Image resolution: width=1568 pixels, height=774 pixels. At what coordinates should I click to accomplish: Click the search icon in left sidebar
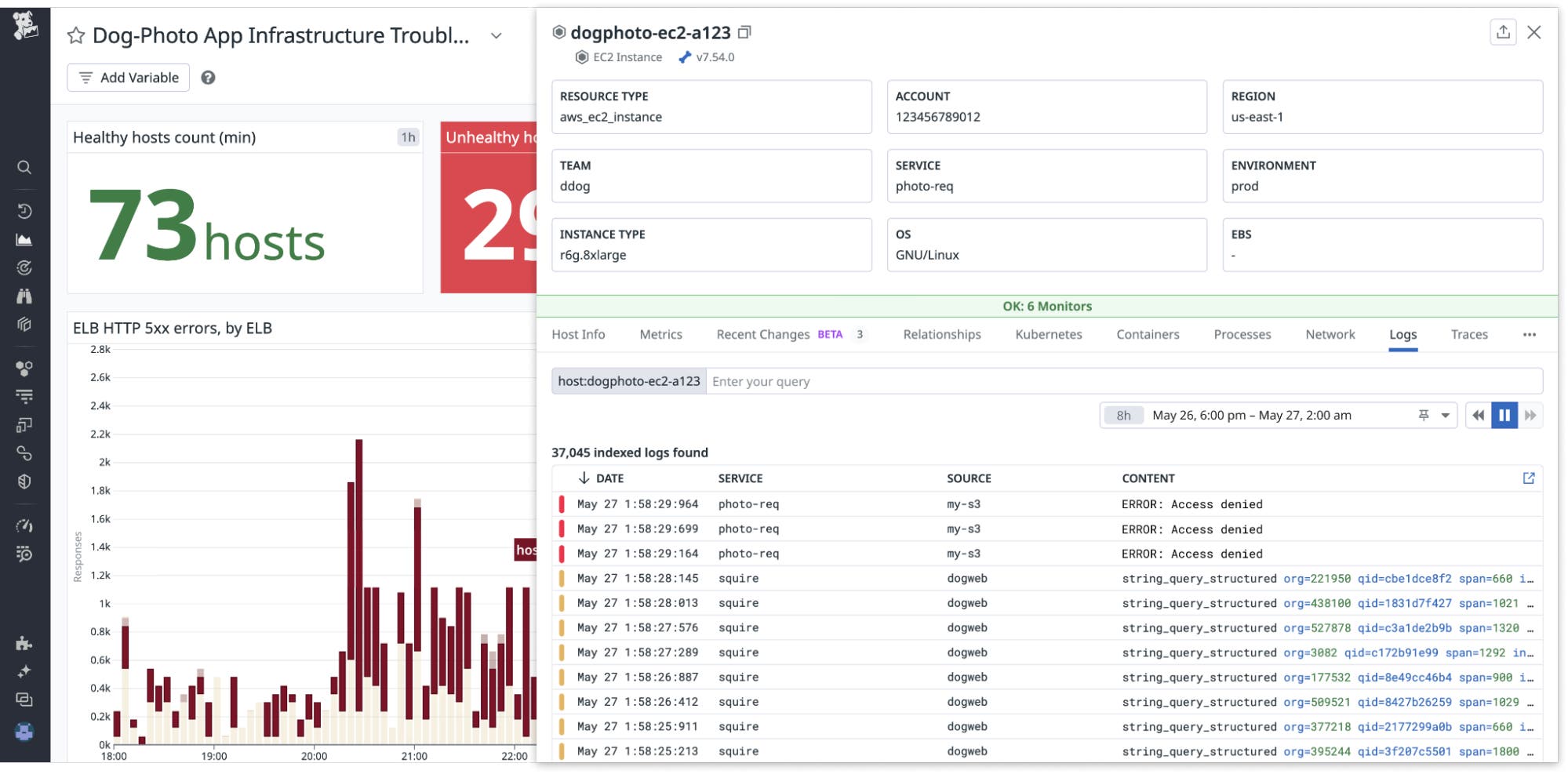point(24,167)
